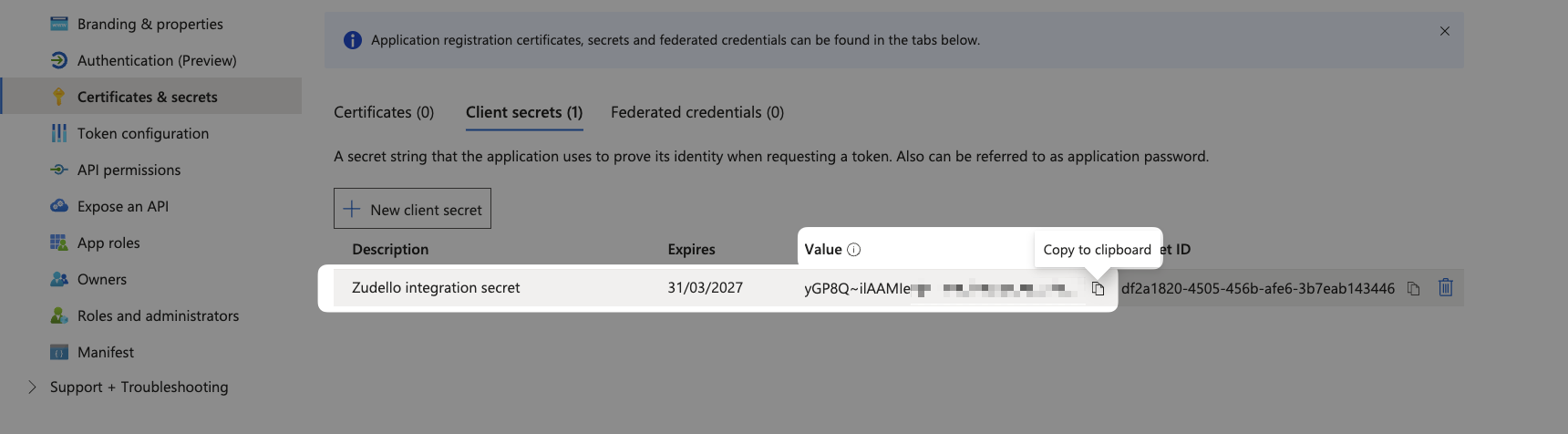Image resolution: width=1568 pixels, height=434 pixels.
Task: Expand Support + Troubleshooting section
Action: (x=32, y=387)
